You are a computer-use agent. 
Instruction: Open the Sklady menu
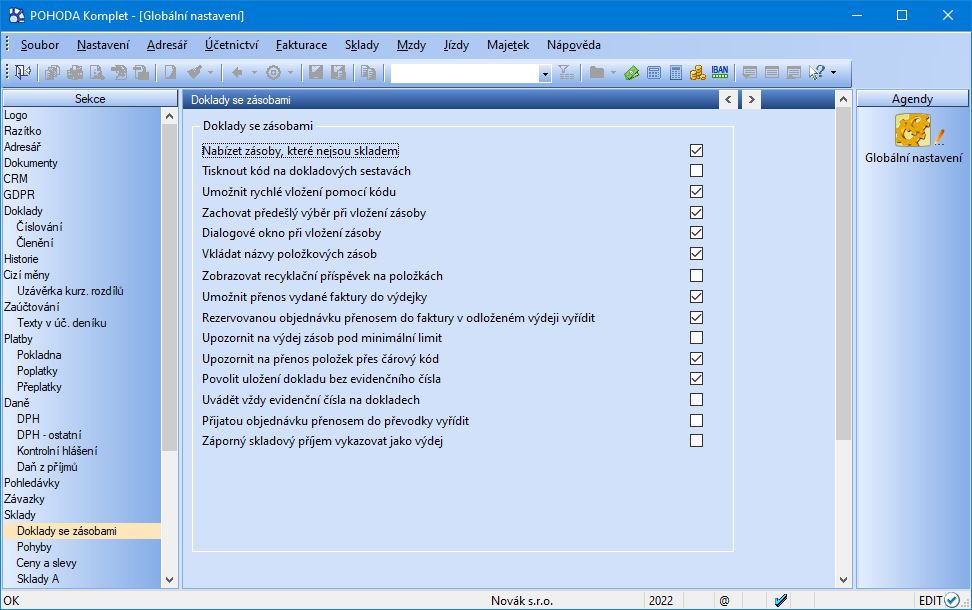click(x=361, y=45)
